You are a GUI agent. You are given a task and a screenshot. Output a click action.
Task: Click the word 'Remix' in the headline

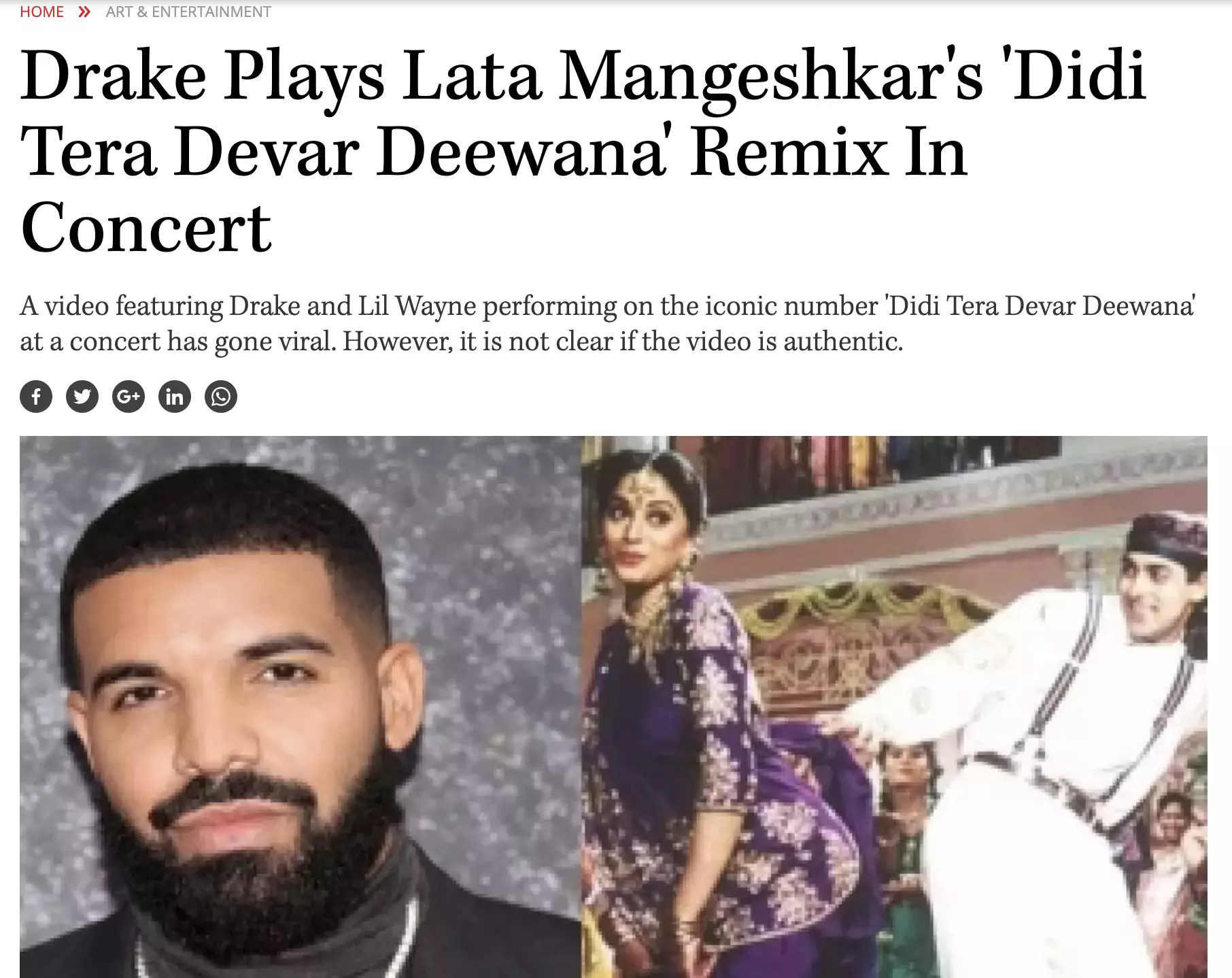pos(788,152)
